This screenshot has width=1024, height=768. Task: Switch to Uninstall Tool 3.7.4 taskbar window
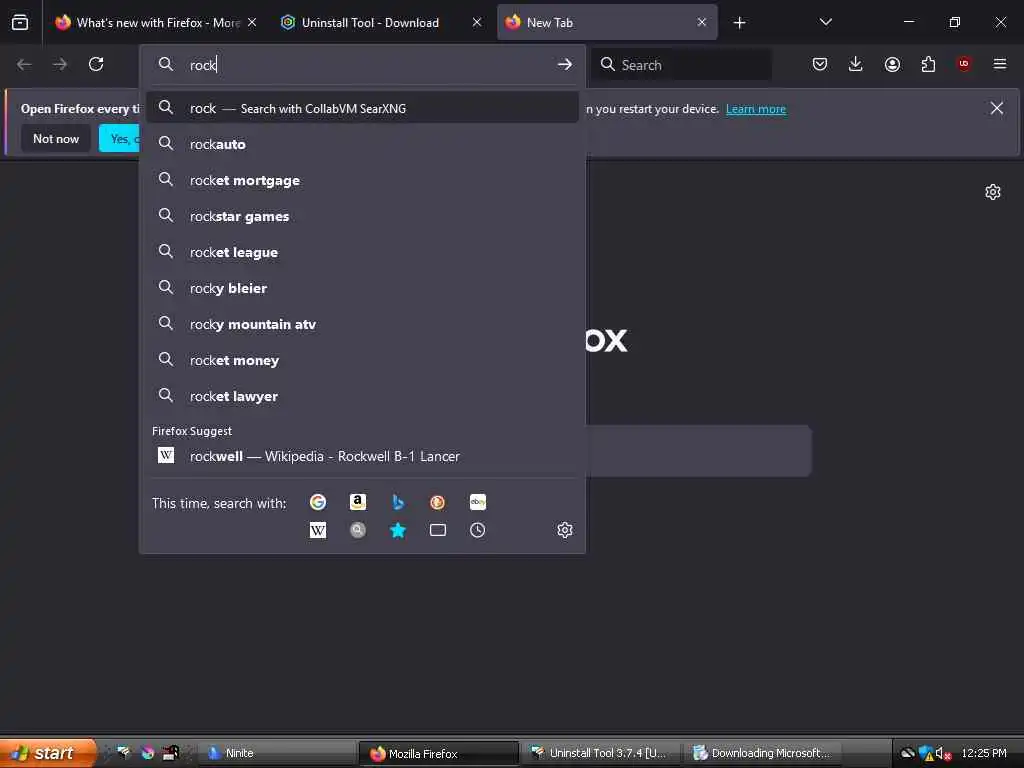600,753
